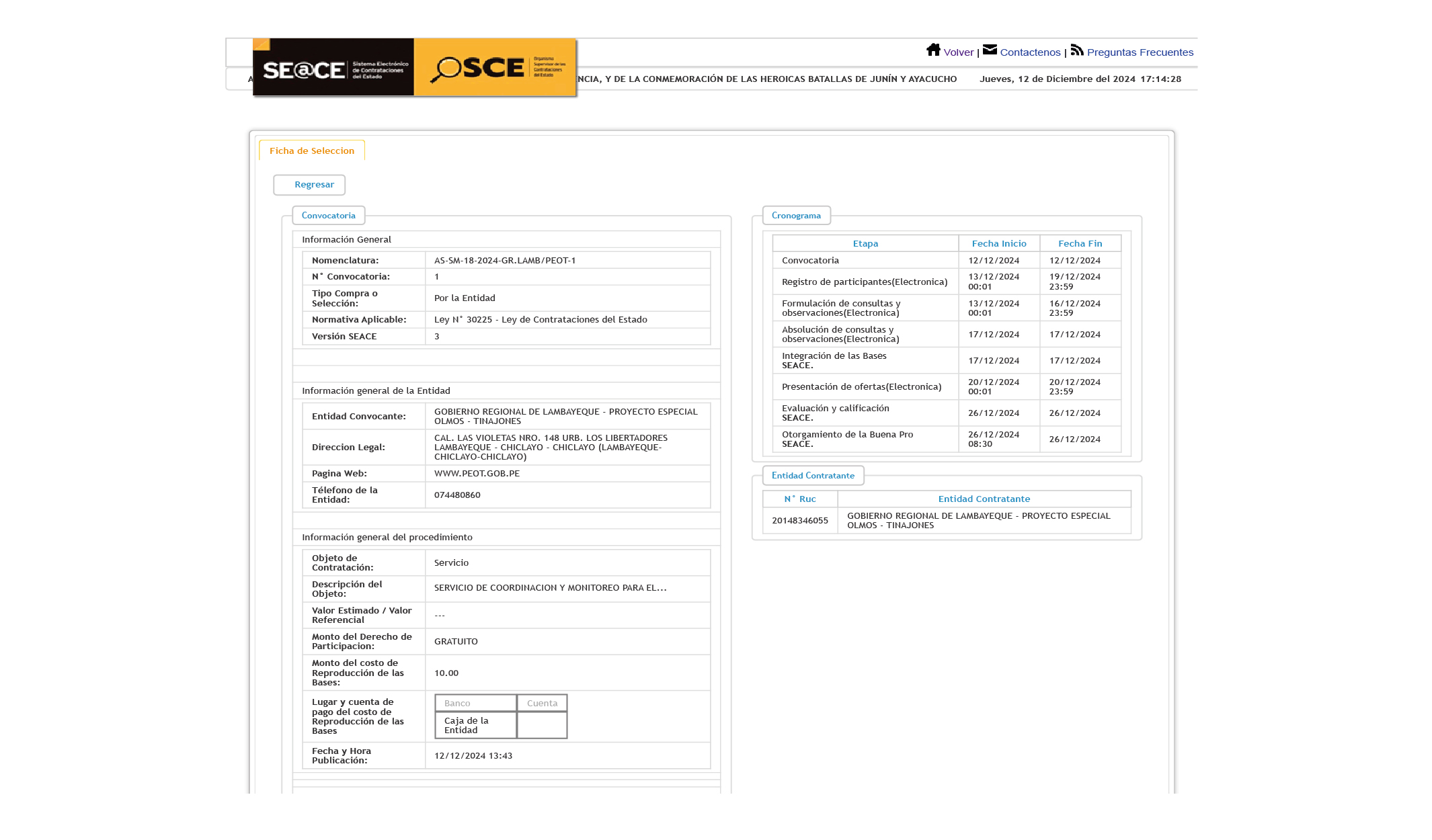This screenshot has width=1432, height=840.
Task: Click the Entidad Convocante value in Convocatoria
Action: pos(566,417)
